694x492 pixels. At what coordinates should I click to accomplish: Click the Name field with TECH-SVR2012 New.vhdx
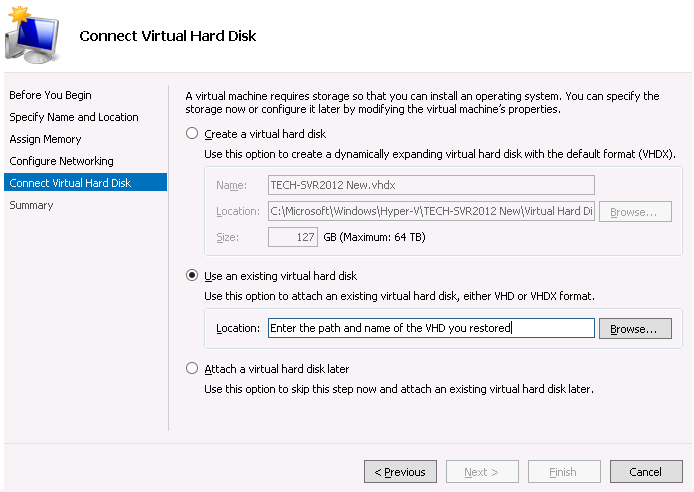pyautogui.click(x=431, y=185)
